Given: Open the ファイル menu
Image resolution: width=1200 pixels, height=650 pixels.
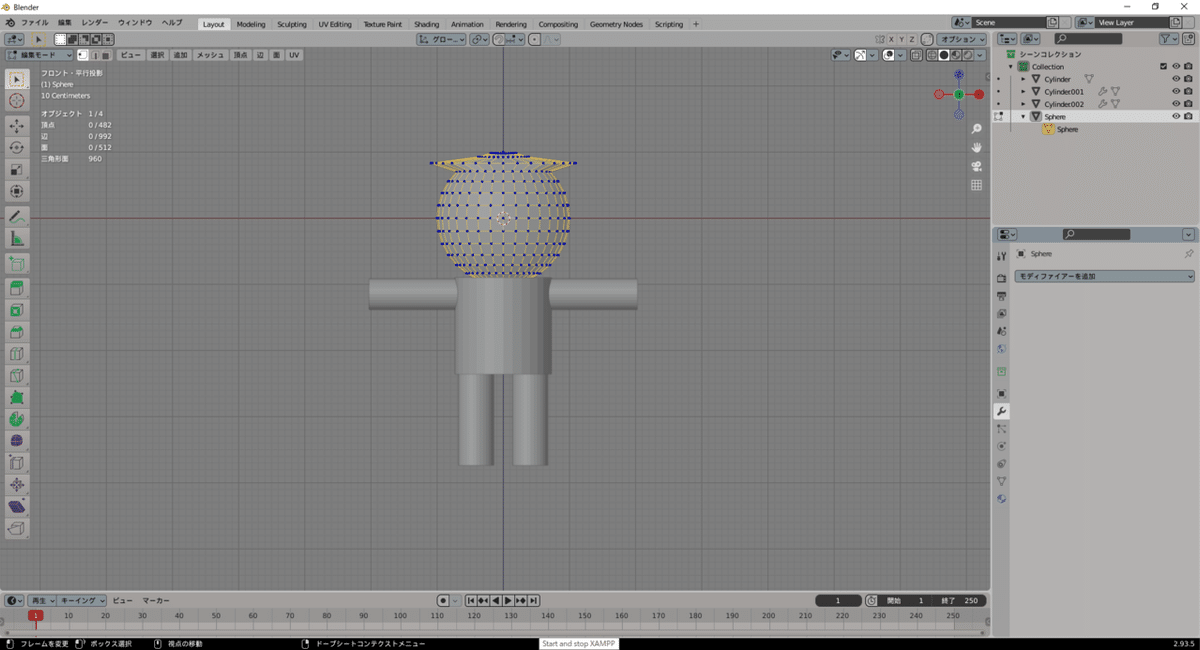Looking at the screenshot, I should [x=35, y=22].
